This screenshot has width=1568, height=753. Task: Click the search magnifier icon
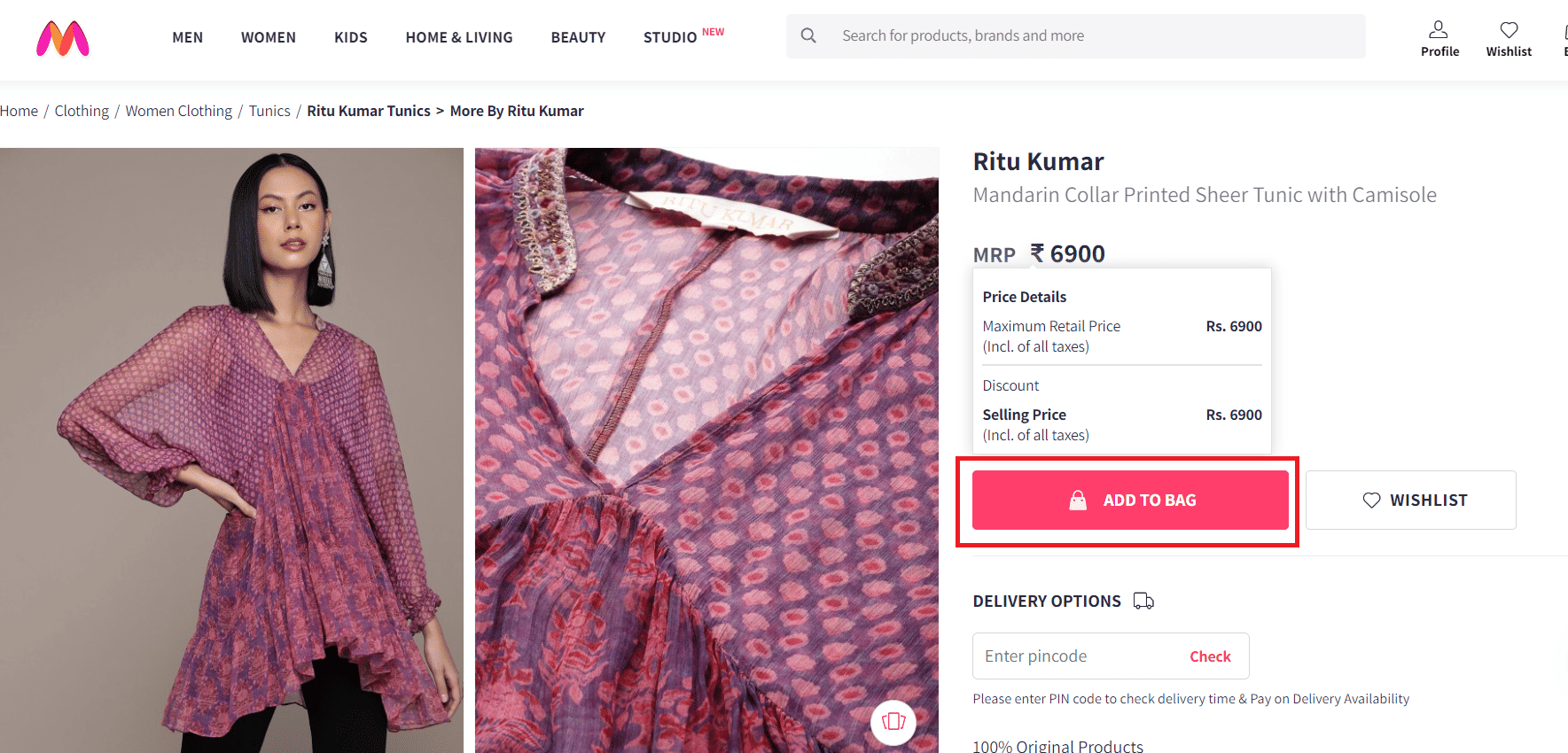click(x=807, y=35)
